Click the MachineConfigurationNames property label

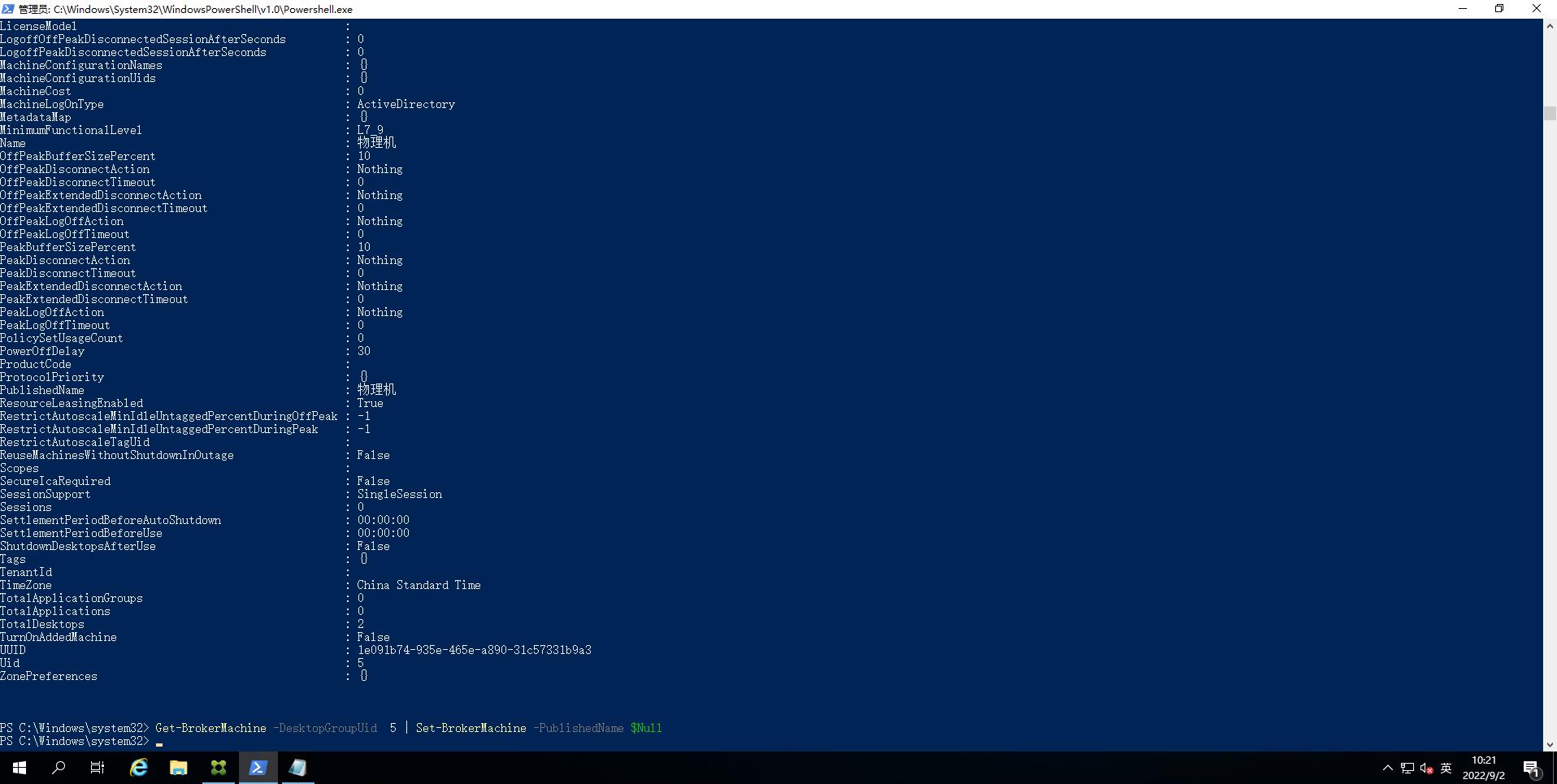click(81, 65)
